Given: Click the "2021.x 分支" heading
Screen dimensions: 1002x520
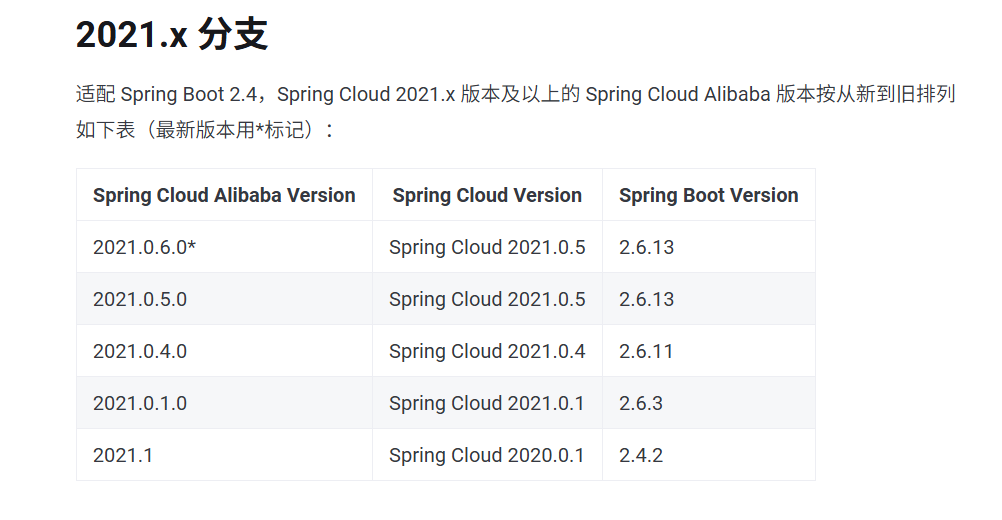Looking at the screenshot, I should [171, 36].
